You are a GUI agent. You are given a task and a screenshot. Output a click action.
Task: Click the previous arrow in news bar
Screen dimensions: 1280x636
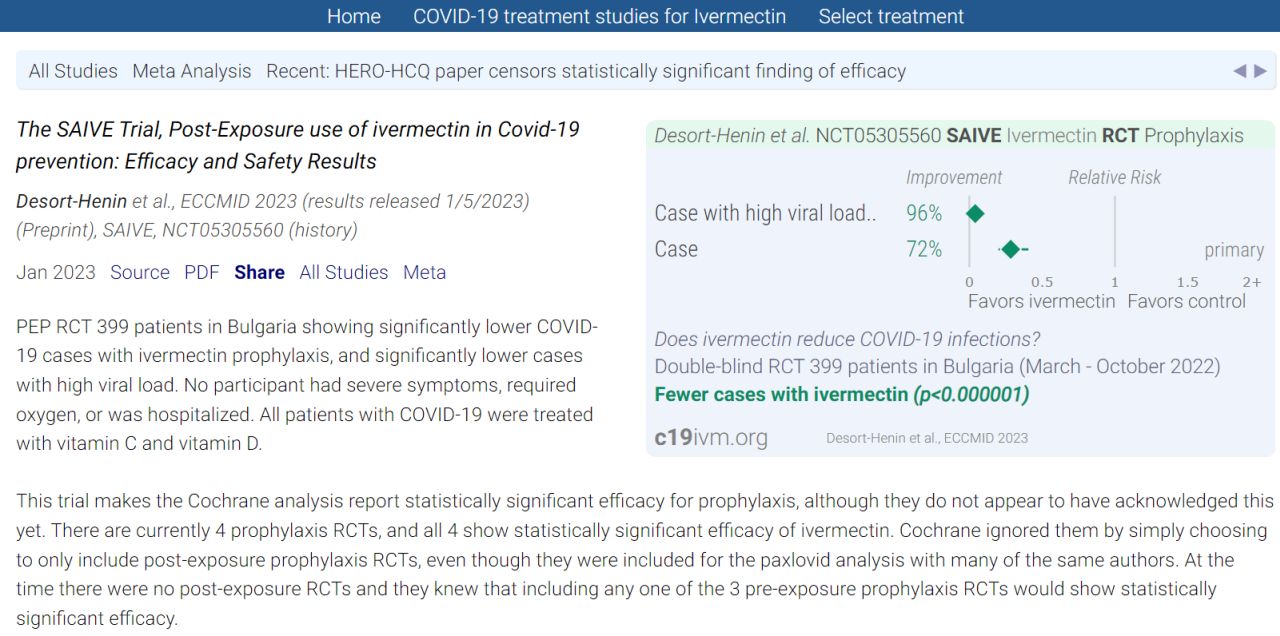(x=1240, y=71)
